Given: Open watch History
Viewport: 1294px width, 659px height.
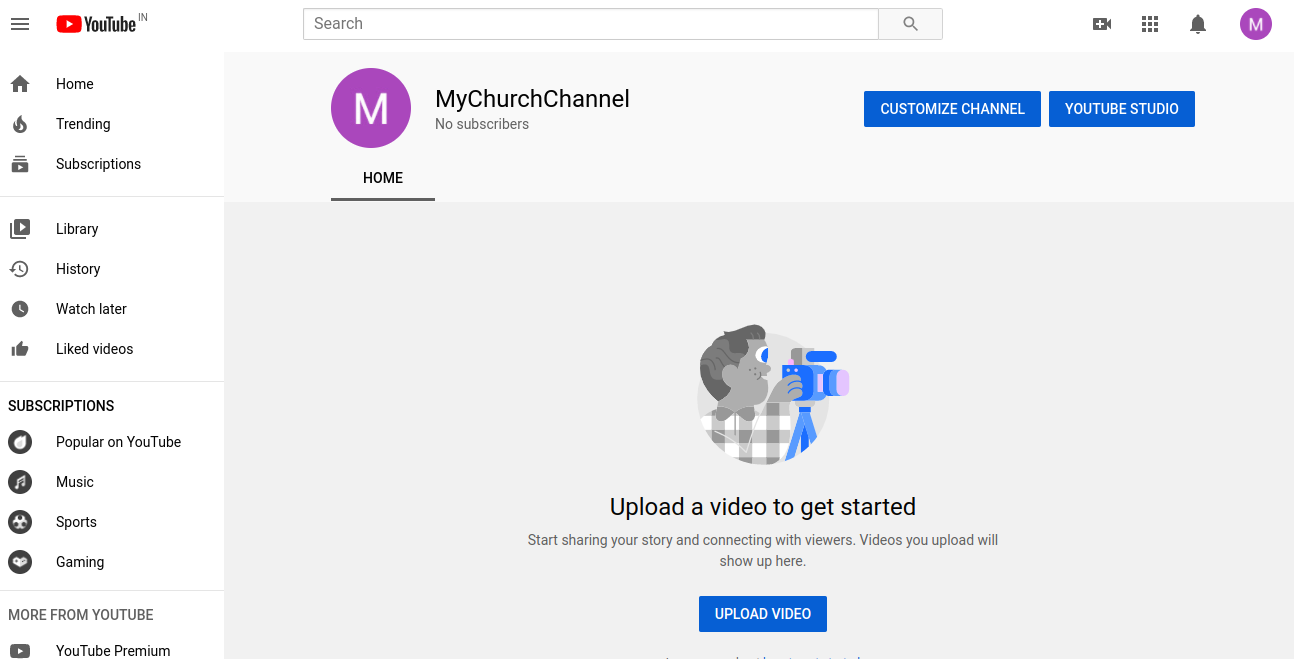Looking at the screenshot, I should 112,269.
